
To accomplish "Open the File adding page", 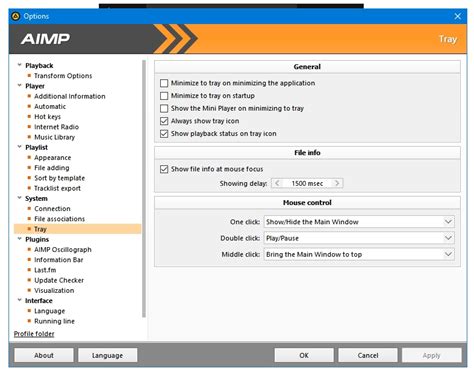I will click(52, 168).
